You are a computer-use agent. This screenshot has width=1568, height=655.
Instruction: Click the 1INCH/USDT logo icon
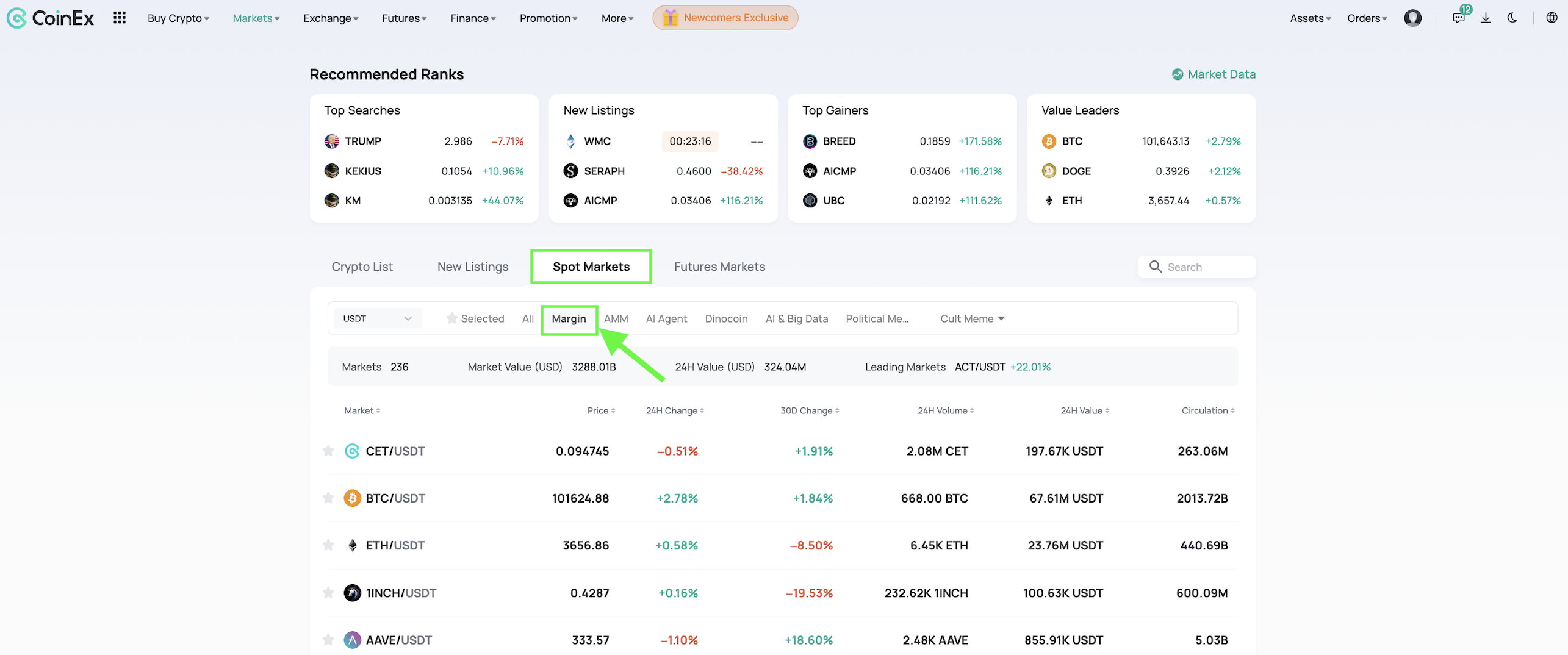point(352,593)
